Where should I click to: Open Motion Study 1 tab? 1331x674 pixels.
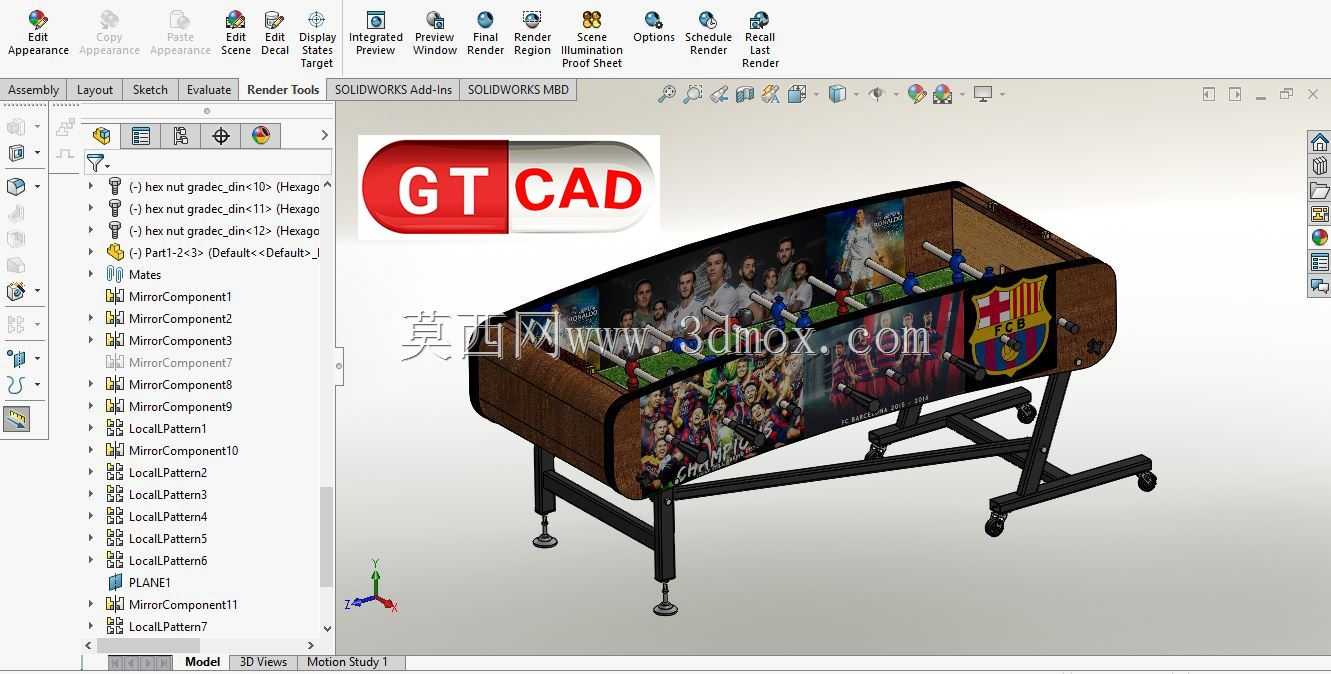347,662
